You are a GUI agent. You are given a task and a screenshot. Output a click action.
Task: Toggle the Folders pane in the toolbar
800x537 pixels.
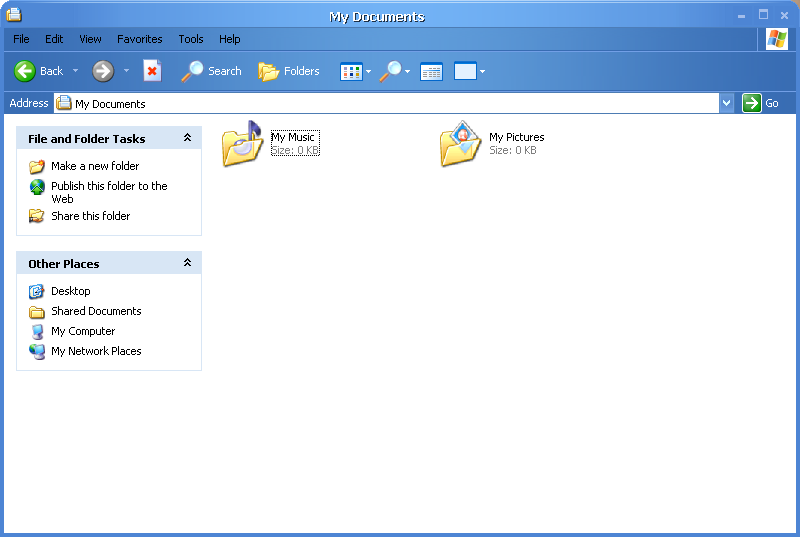[289, 71]
